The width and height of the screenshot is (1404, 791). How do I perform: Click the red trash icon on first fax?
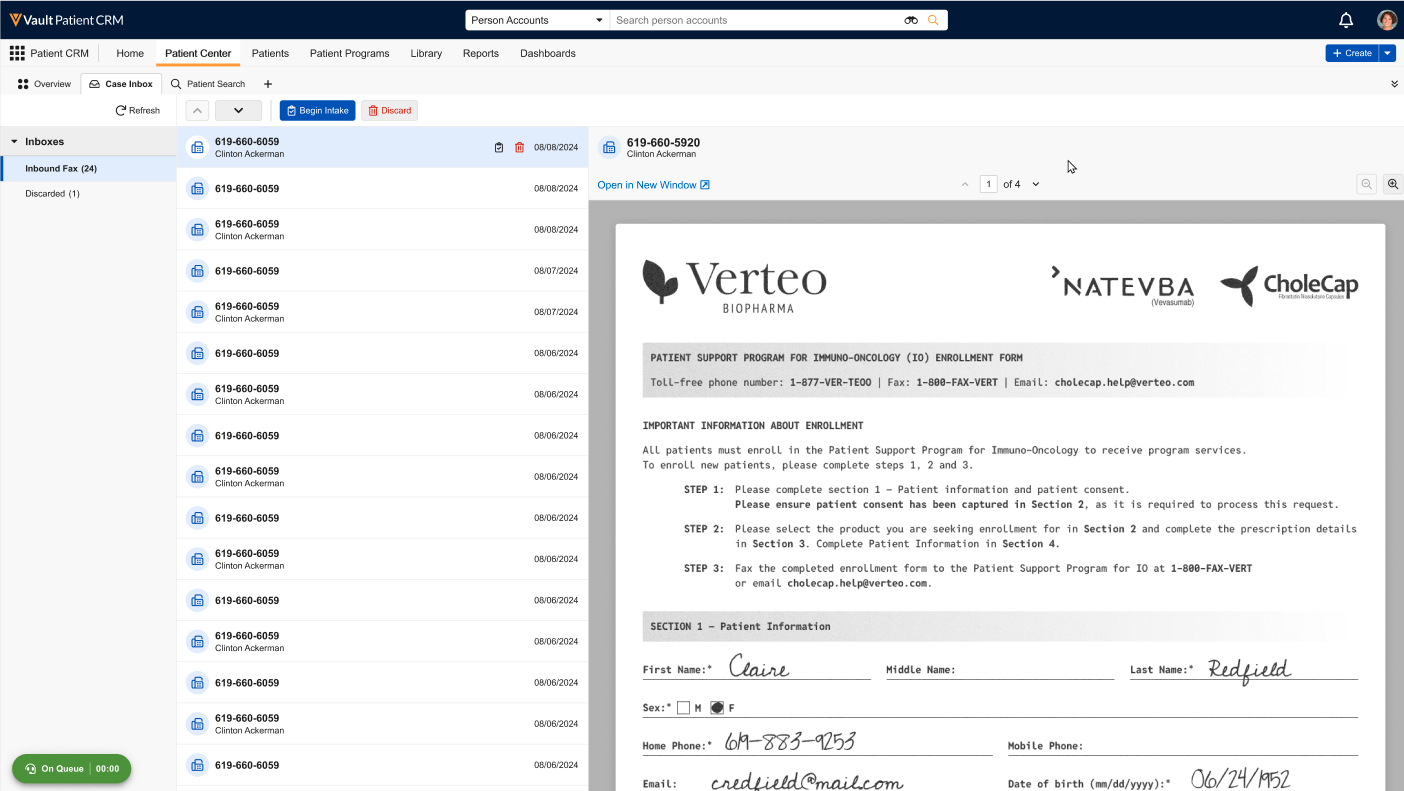point(519,148)
